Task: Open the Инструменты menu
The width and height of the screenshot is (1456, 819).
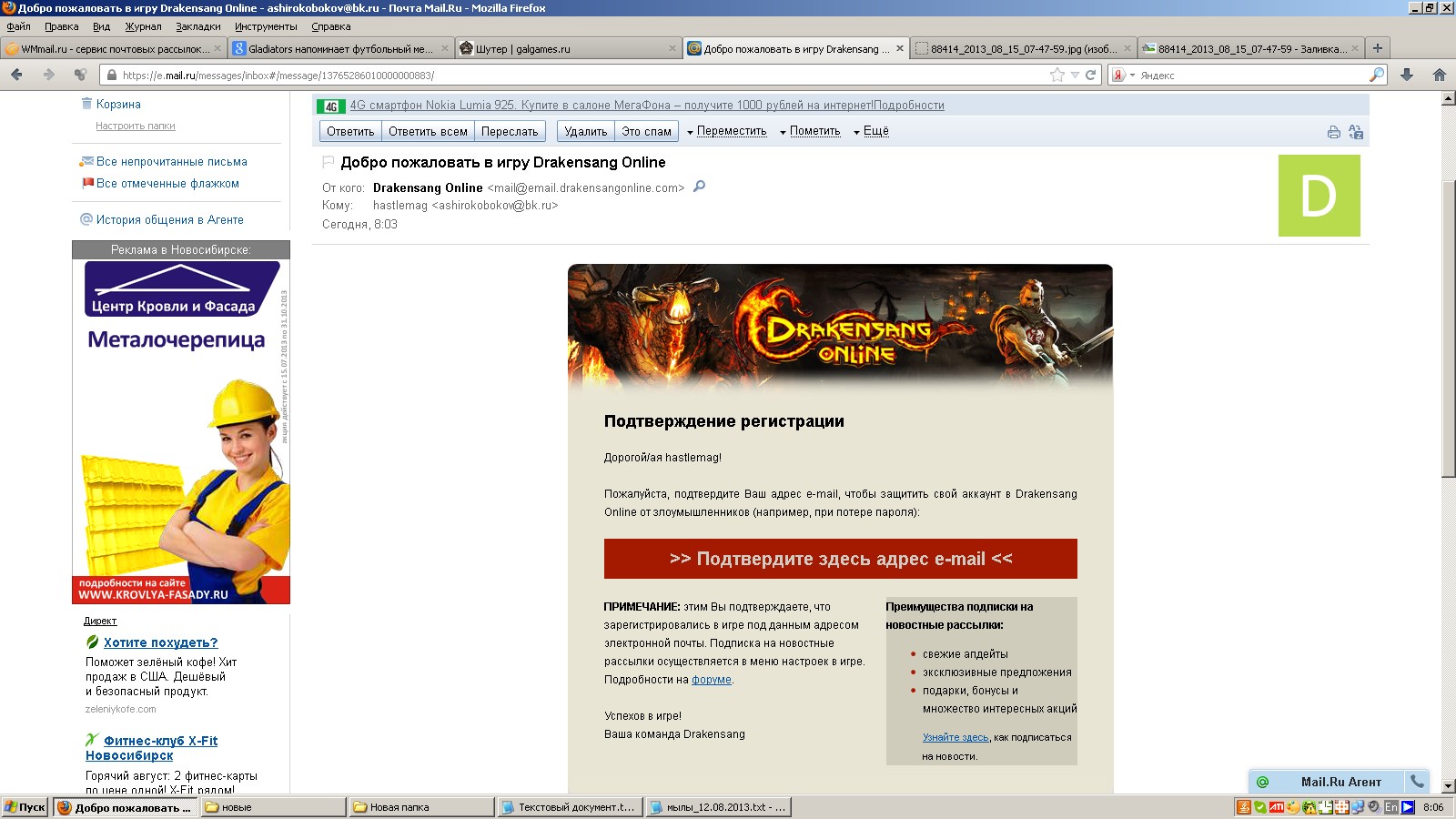Action: coord(266,26)
